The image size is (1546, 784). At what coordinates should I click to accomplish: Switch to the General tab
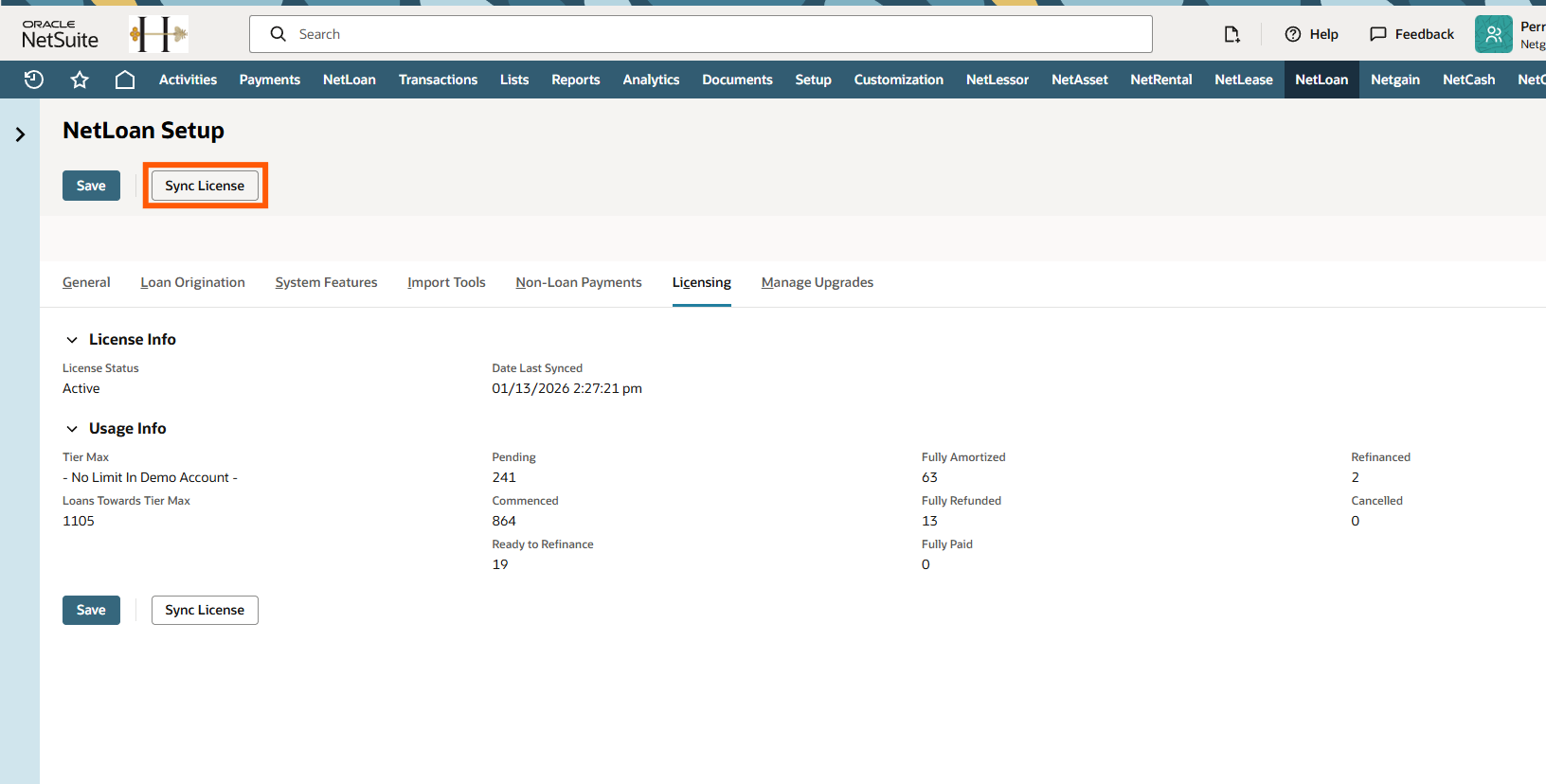(86, 282)
